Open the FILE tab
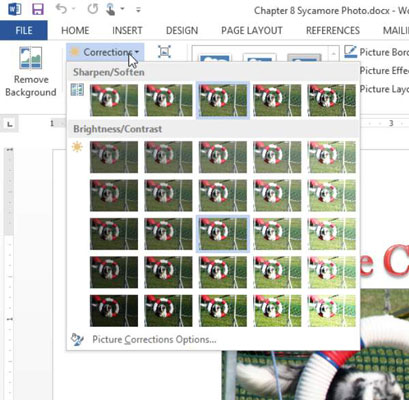The width and height of the screenshot is (409, 400). tap(24, 30)
